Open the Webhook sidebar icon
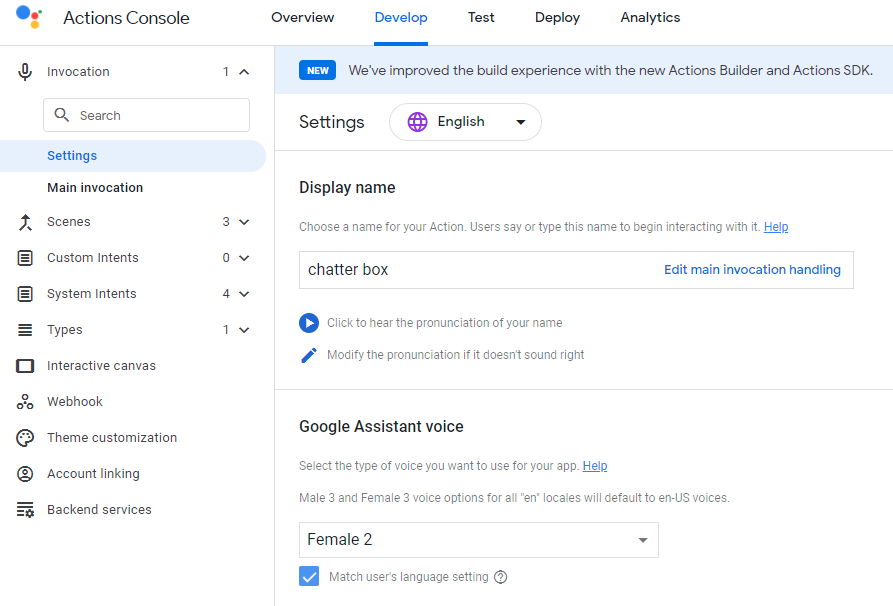893x606 pixels. pos(23,401)
